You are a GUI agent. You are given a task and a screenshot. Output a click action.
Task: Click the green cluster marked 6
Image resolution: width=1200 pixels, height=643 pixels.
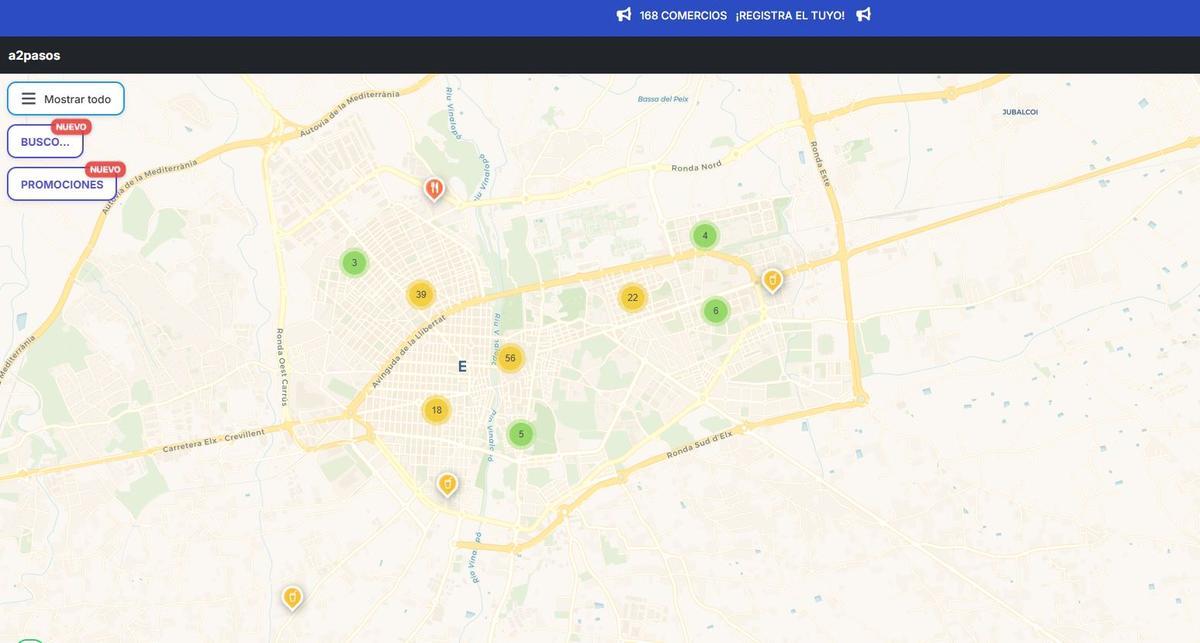pos(715,310)
